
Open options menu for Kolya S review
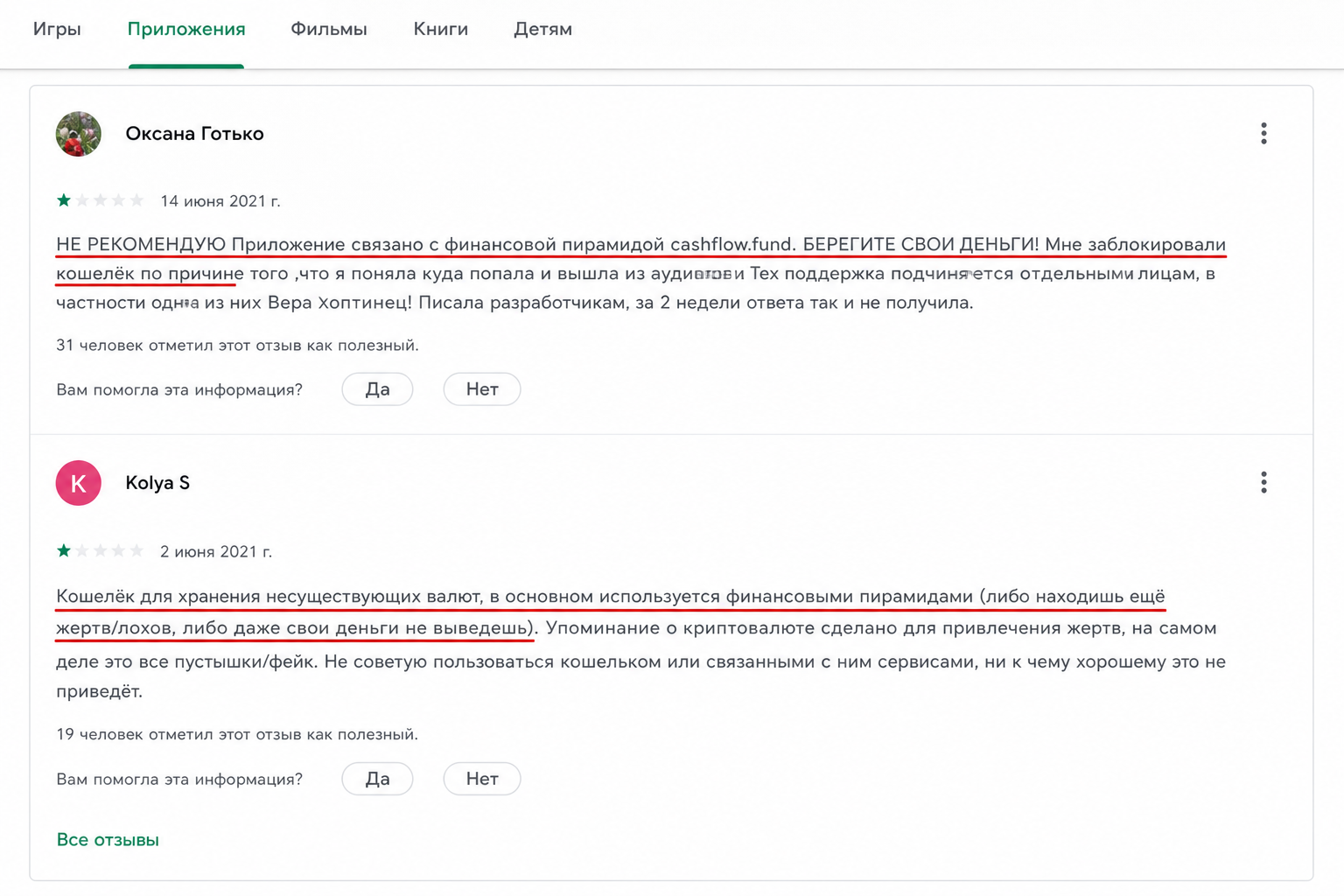(1263, 482)
